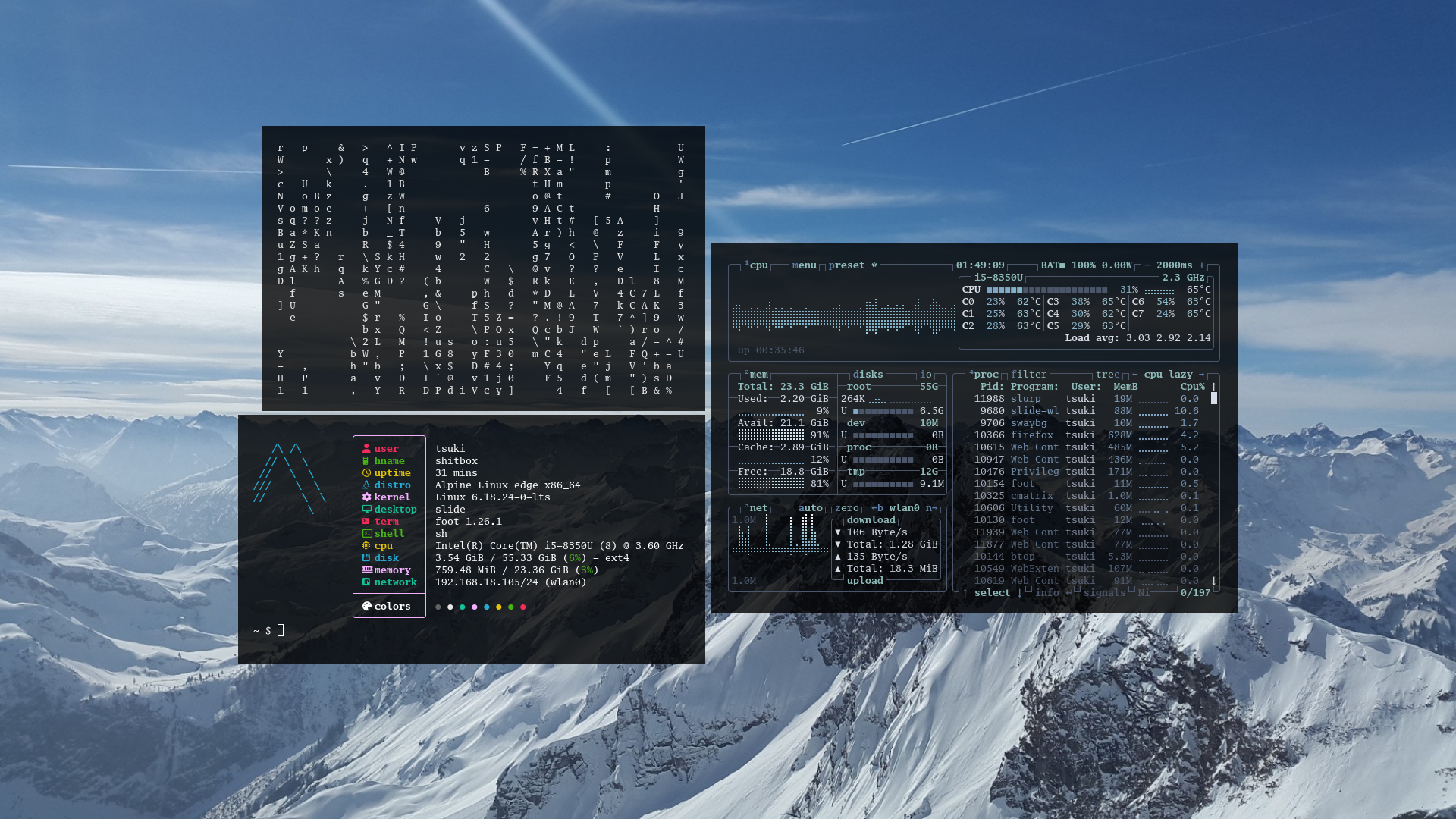Click the IP icon beside 'network'
Screen dimensions: 1456x819
[x=366, y=582]
